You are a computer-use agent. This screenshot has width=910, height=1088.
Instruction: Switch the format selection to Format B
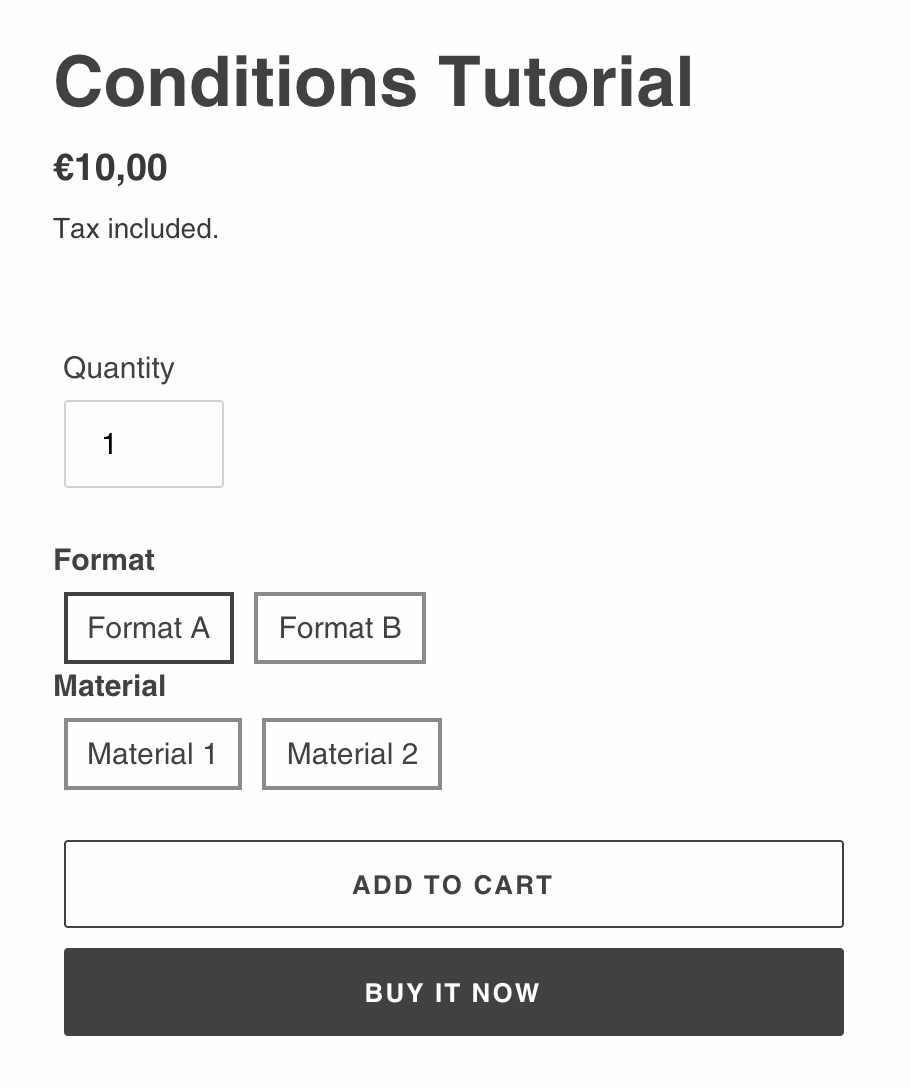pyautogui.click(x=340, y=628)
